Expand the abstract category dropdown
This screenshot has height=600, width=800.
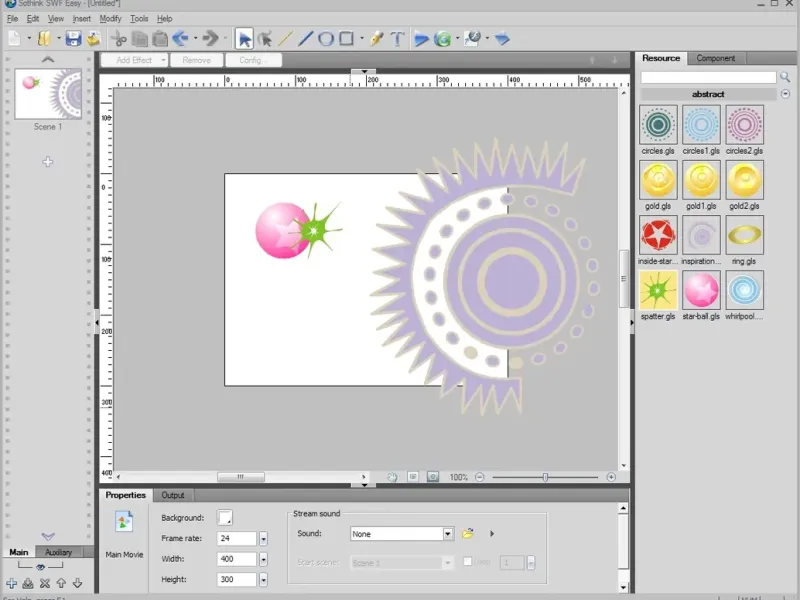[x=785, y=94]
